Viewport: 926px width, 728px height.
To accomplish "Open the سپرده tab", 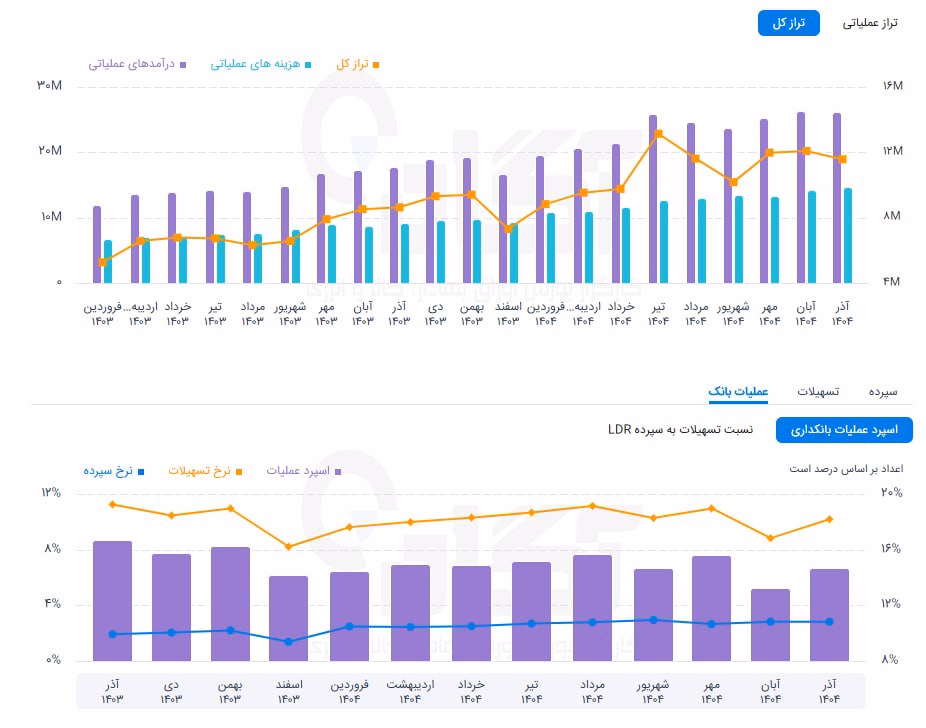I will [x=883, y=391].
